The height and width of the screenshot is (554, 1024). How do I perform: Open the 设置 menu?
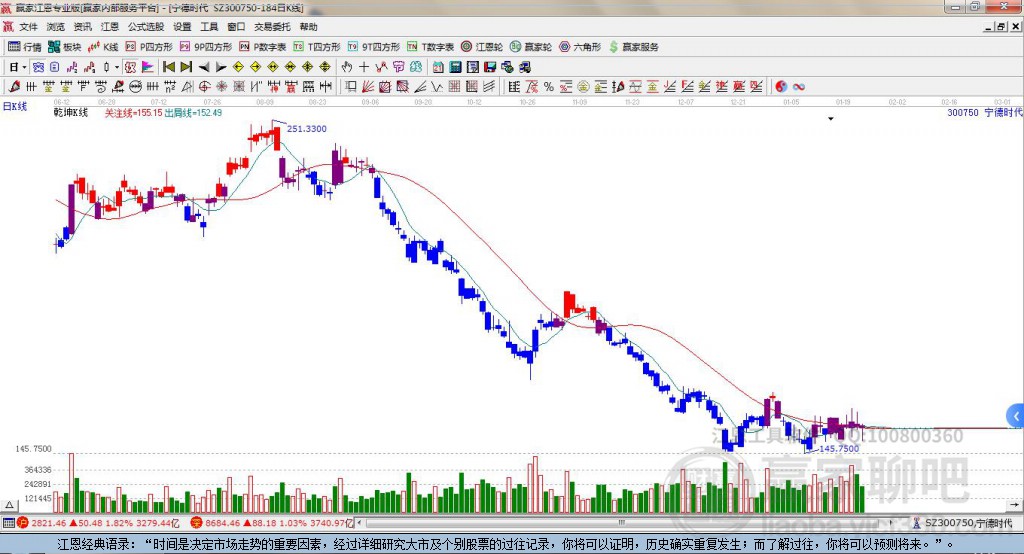[x=182, y=27]
